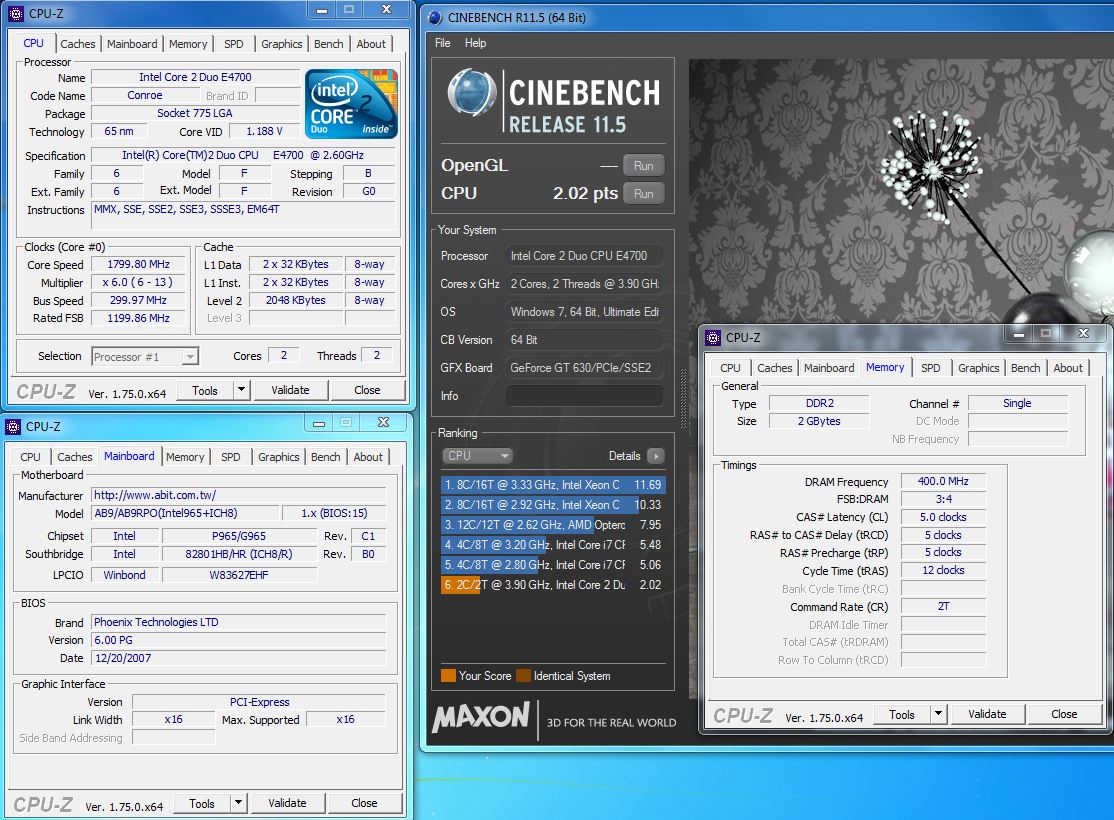Expand the Tools arrow in the CPU-Z mainboard window
This screenshot has height=820, width=1114.
point(239,802)
